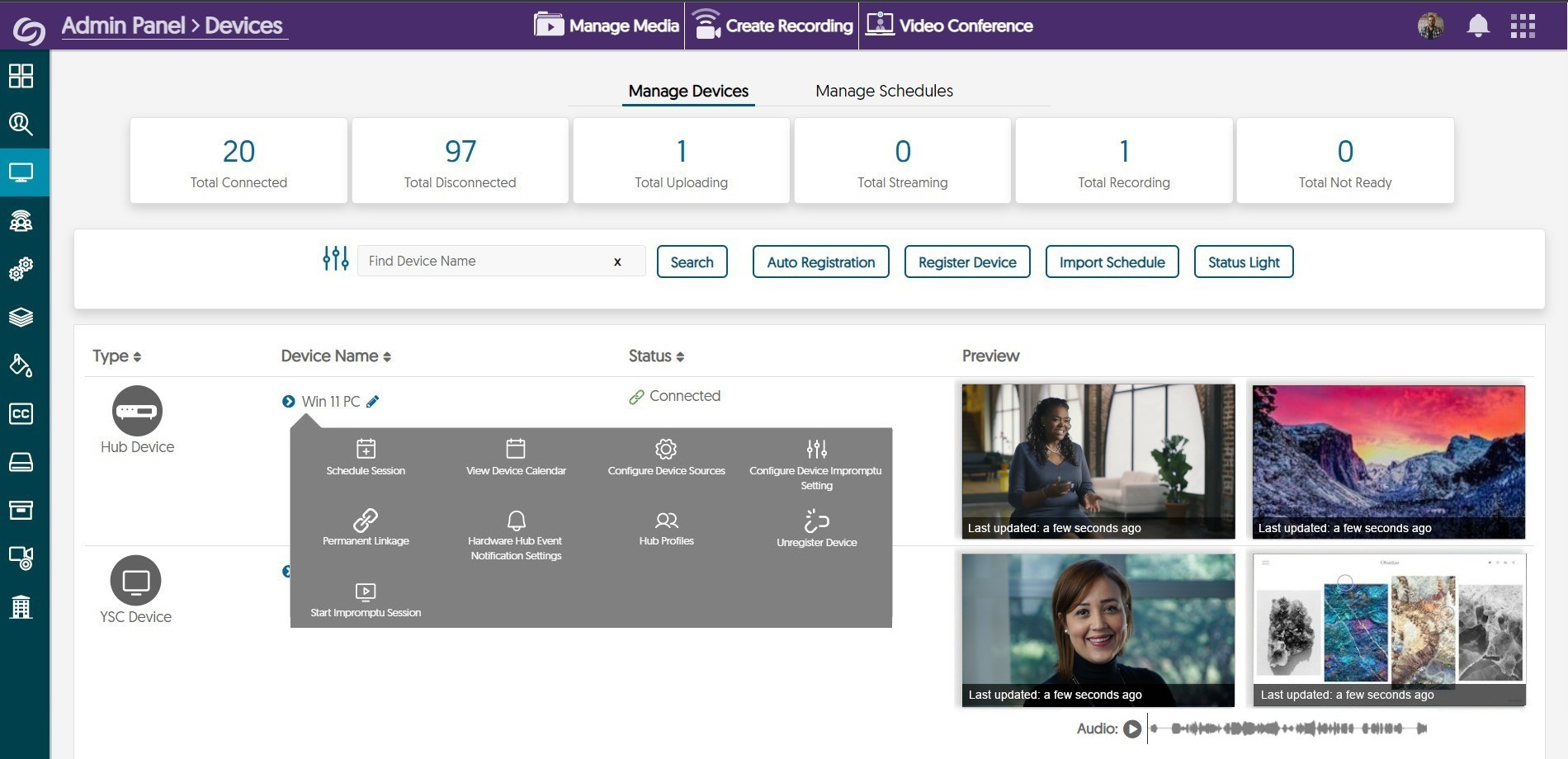
Task: Click the notification bell icon
Action: tap(1477, 26)
